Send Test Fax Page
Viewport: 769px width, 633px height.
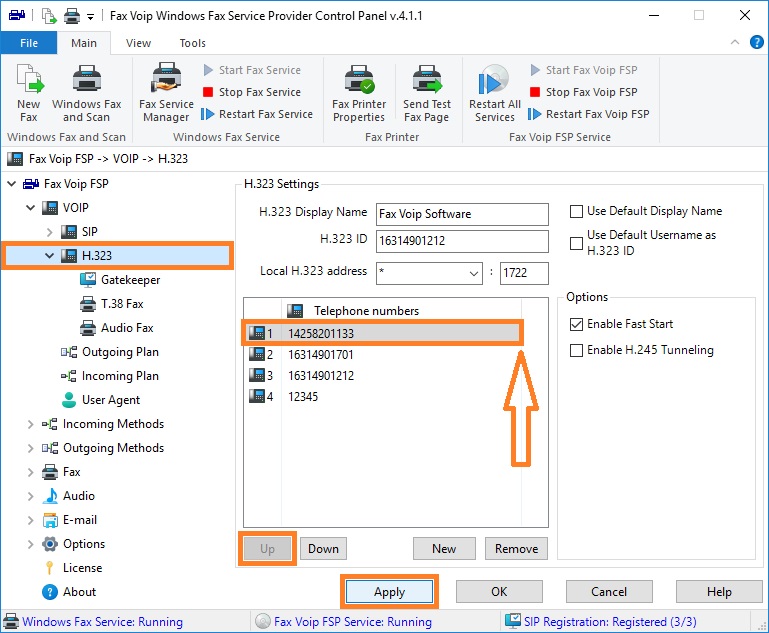427,93
